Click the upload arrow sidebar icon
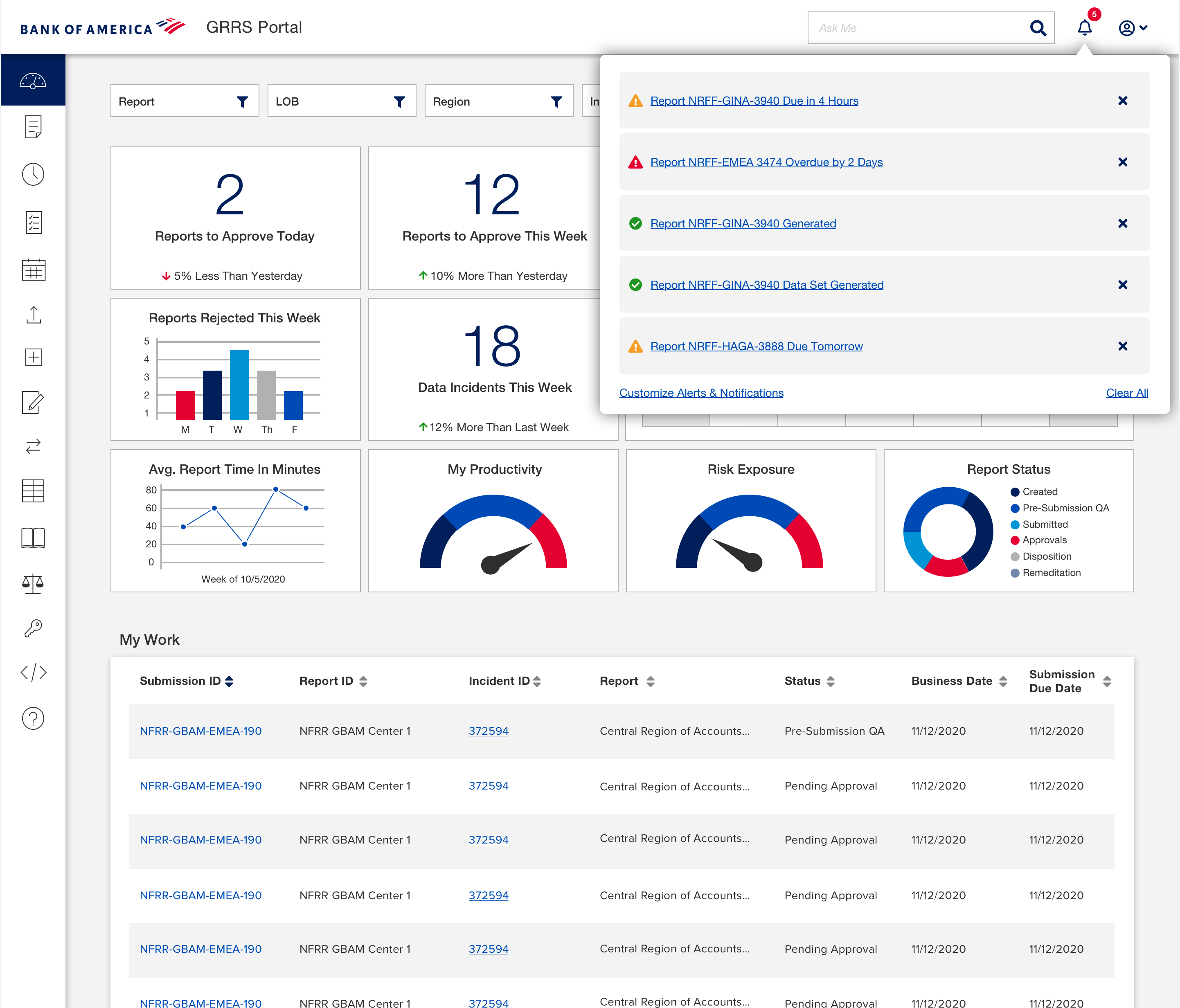 click(33, 315)
